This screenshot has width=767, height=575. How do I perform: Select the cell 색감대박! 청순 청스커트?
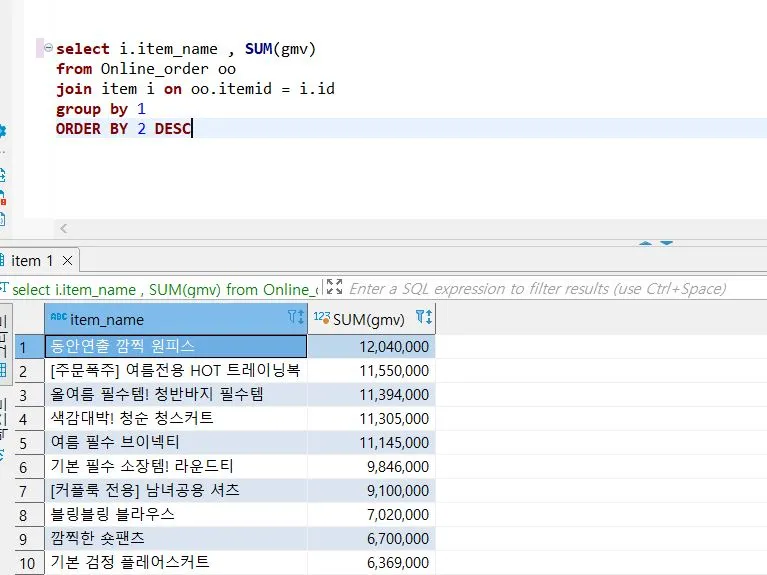pos(176,418)
